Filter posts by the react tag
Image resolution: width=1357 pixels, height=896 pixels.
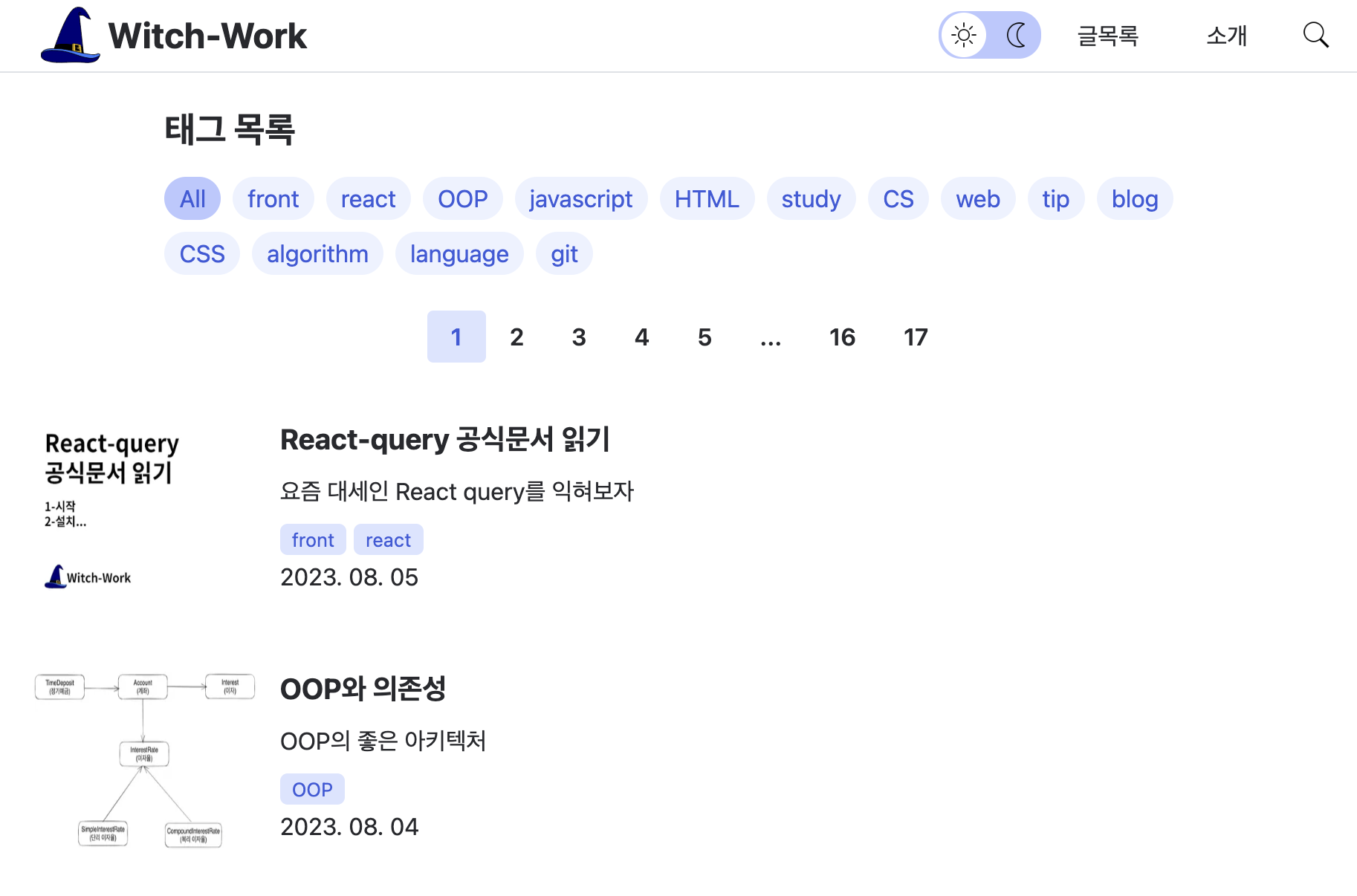[368, 198]
